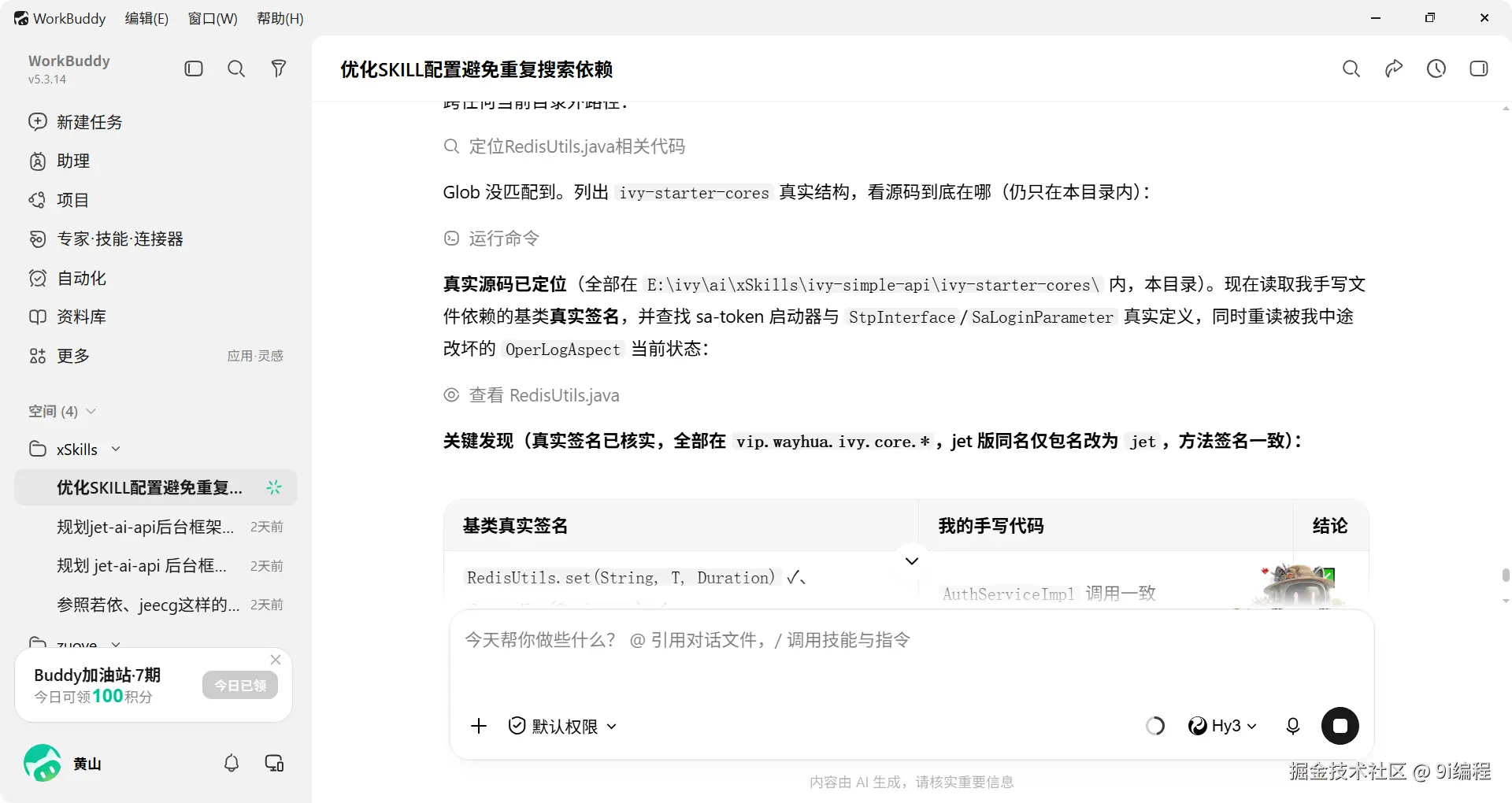Open 自动化 in sidebar
Screen dimensions: 1512x803
tap(156, 278)
